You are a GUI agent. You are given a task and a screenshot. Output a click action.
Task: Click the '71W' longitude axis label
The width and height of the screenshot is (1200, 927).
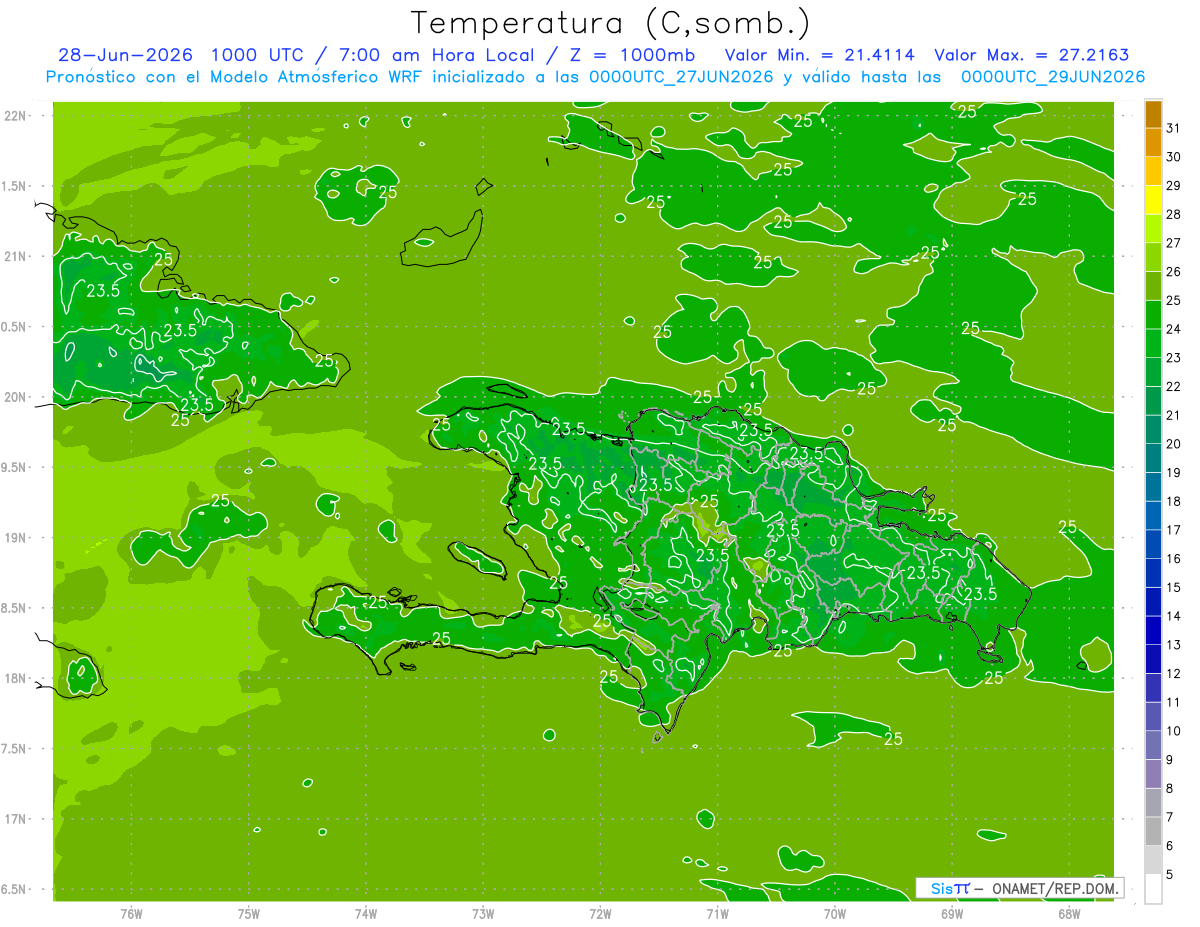[x=717, y=915]
